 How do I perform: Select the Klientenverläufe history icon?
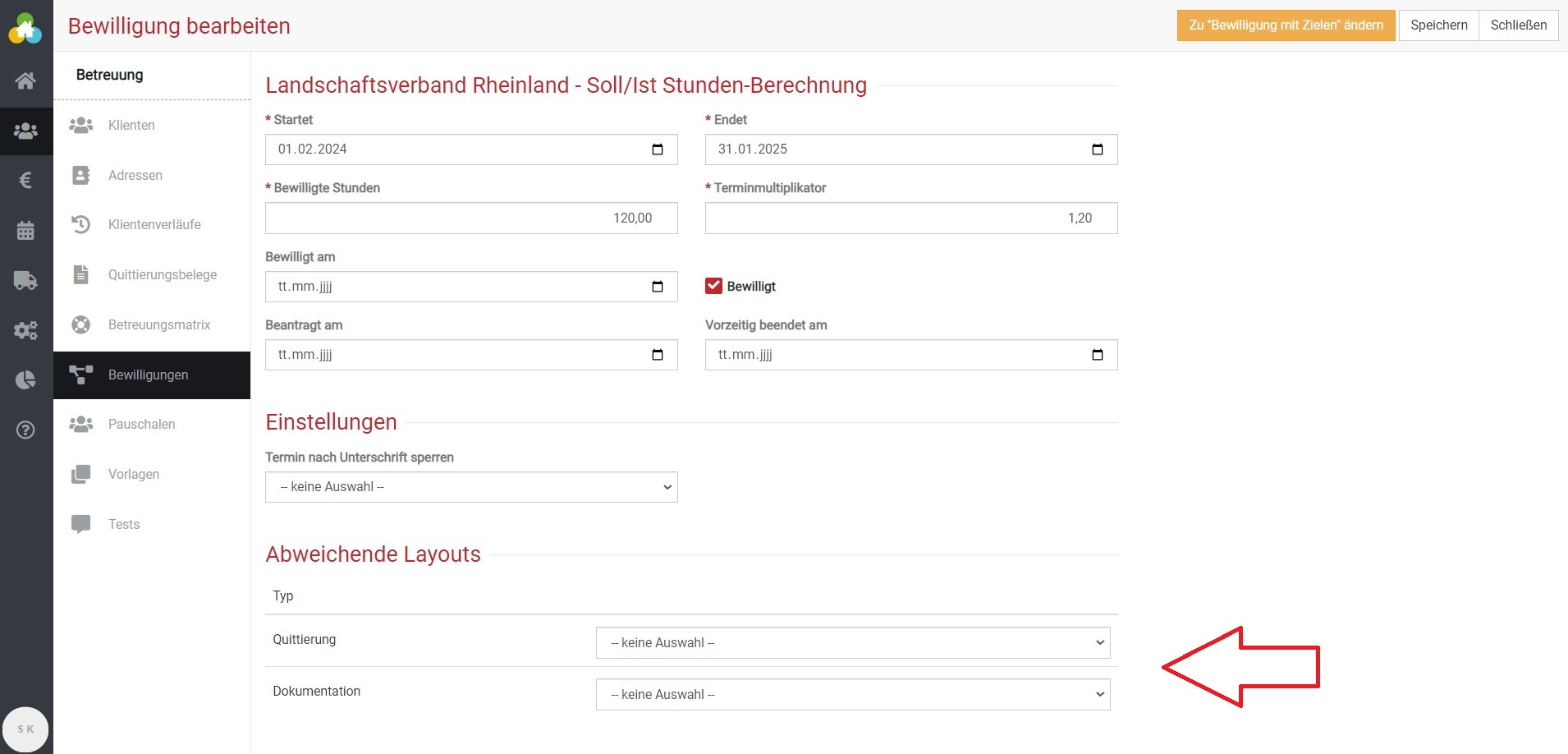pos(80,224)
